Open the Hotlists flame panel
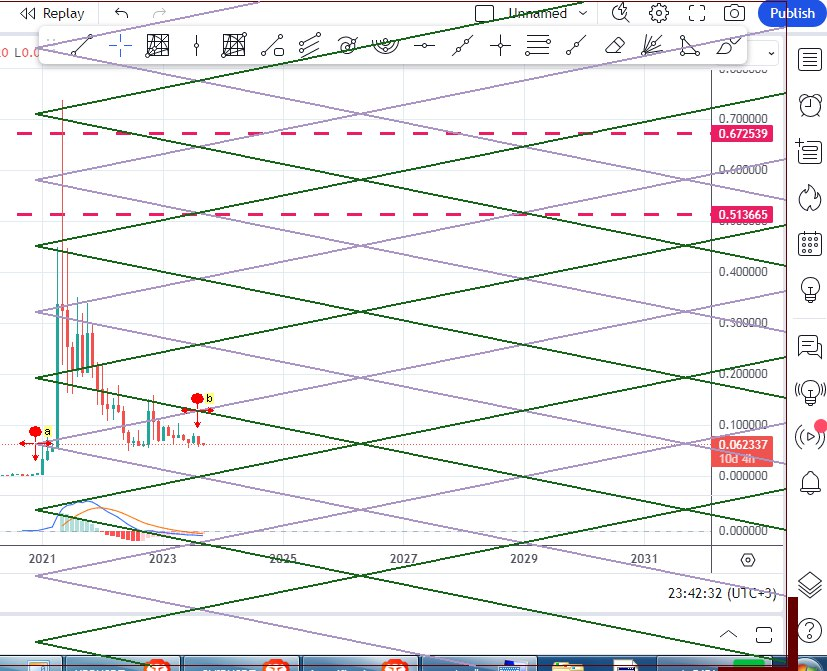This screenshot has height=671, width=827. [810, 198]
